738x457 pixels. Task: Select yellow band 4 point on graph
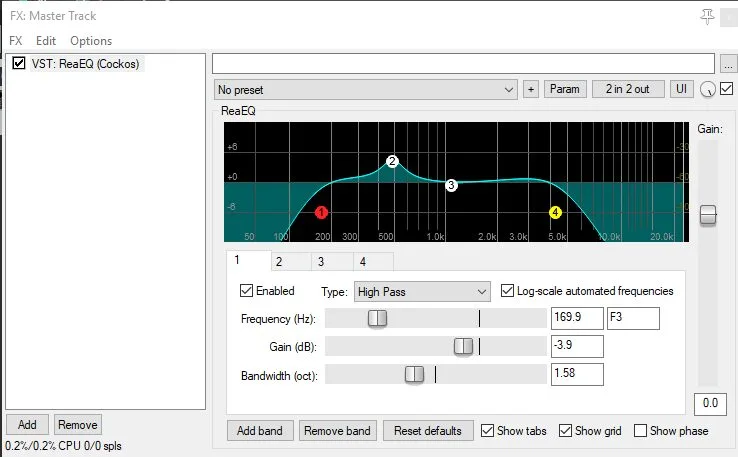tap(556, 212)
